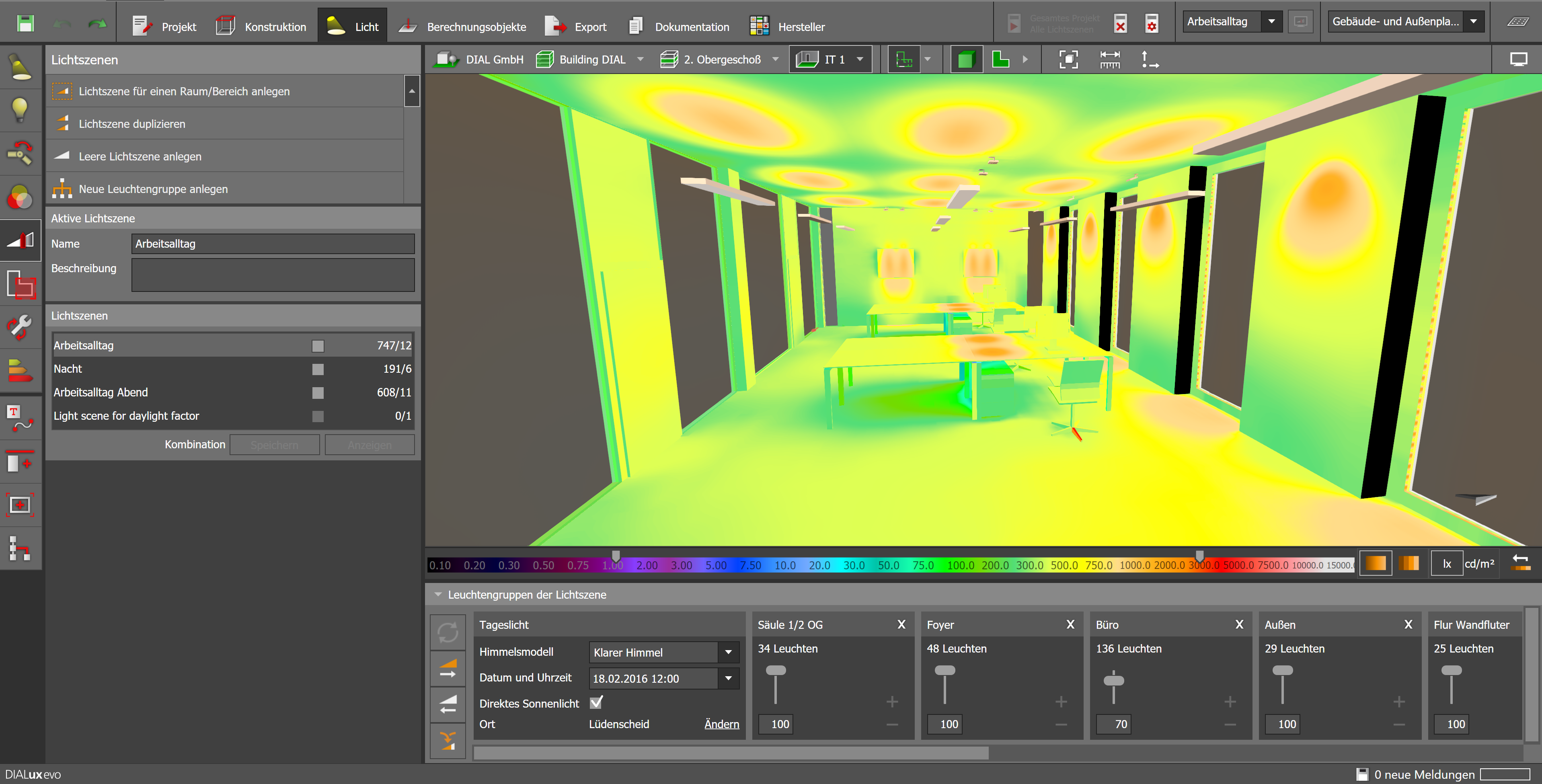Click Lichtszene duplizieren
1542x784 pixels.
(132, 124)
